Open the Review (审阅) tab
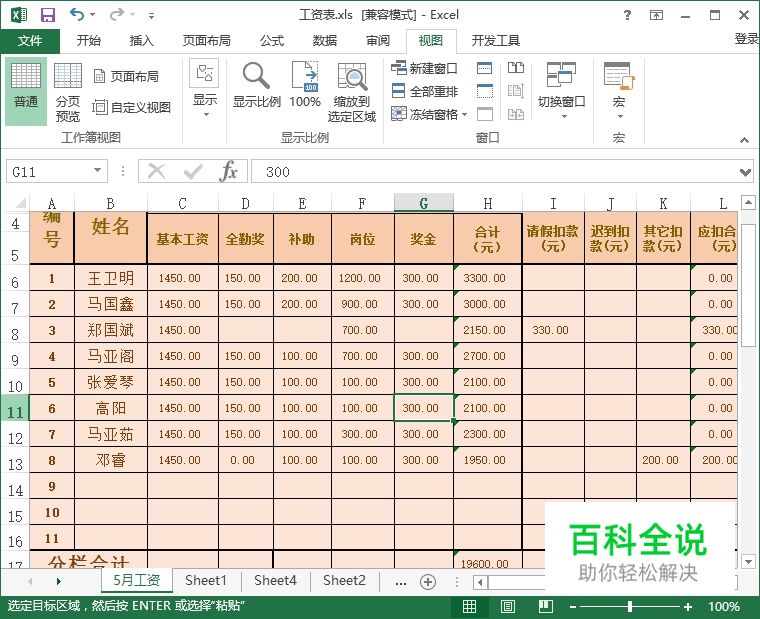This screenshot has height=619, width=760. click(378, 41)
